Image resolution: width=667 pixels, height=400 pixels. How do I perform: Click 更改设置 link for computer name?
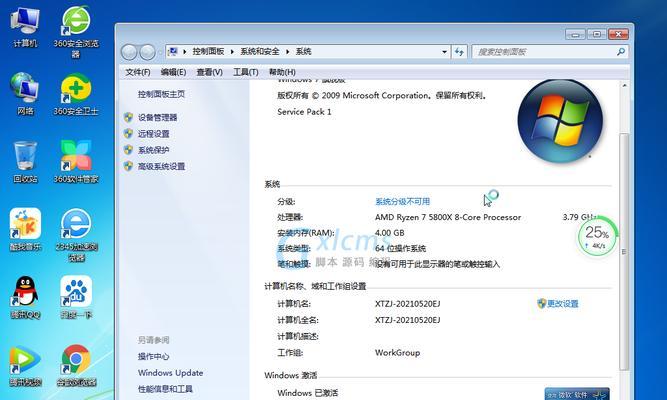click(562, 303)
